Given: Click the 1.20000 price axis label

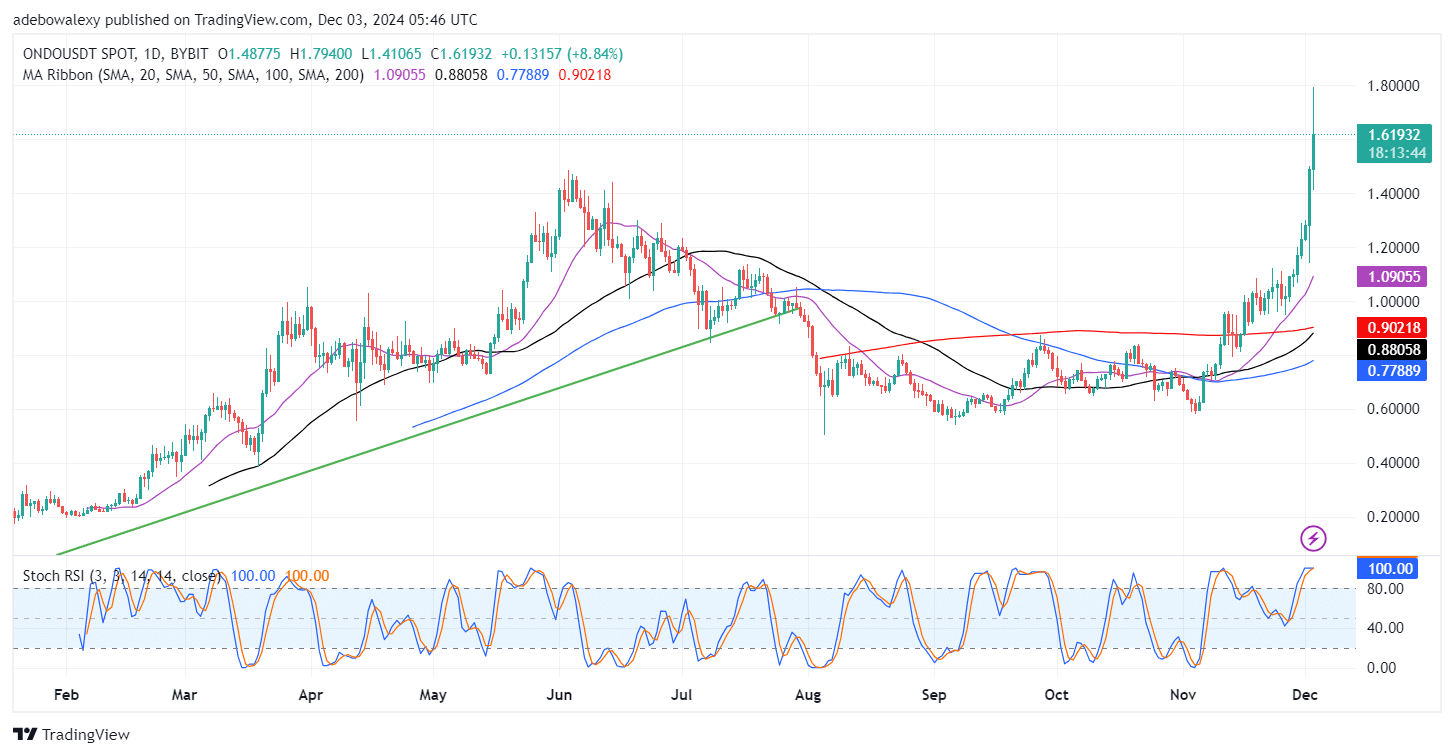Looking at the screenshot, I should (x=1392, y=248).
